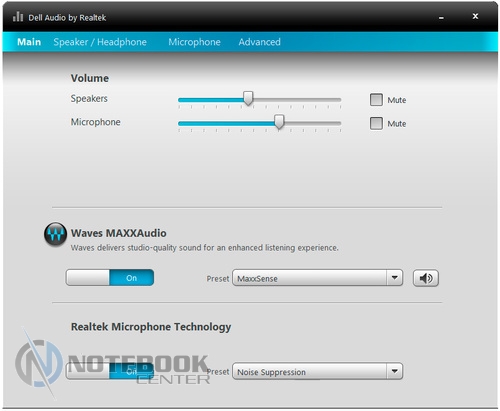The height and width of the screenshot is (411, 500).
Task: Select the Advanced tab
Action: point(259,42)
